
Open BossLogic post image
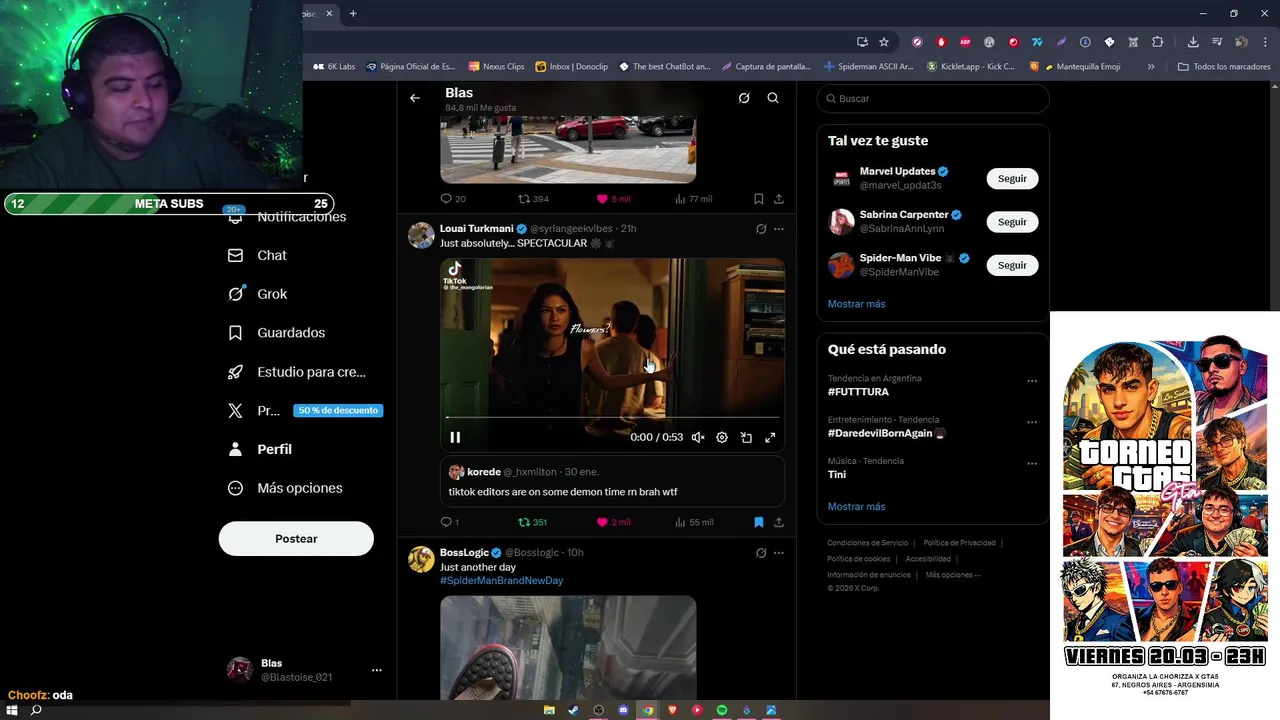(x=568, y=647)
